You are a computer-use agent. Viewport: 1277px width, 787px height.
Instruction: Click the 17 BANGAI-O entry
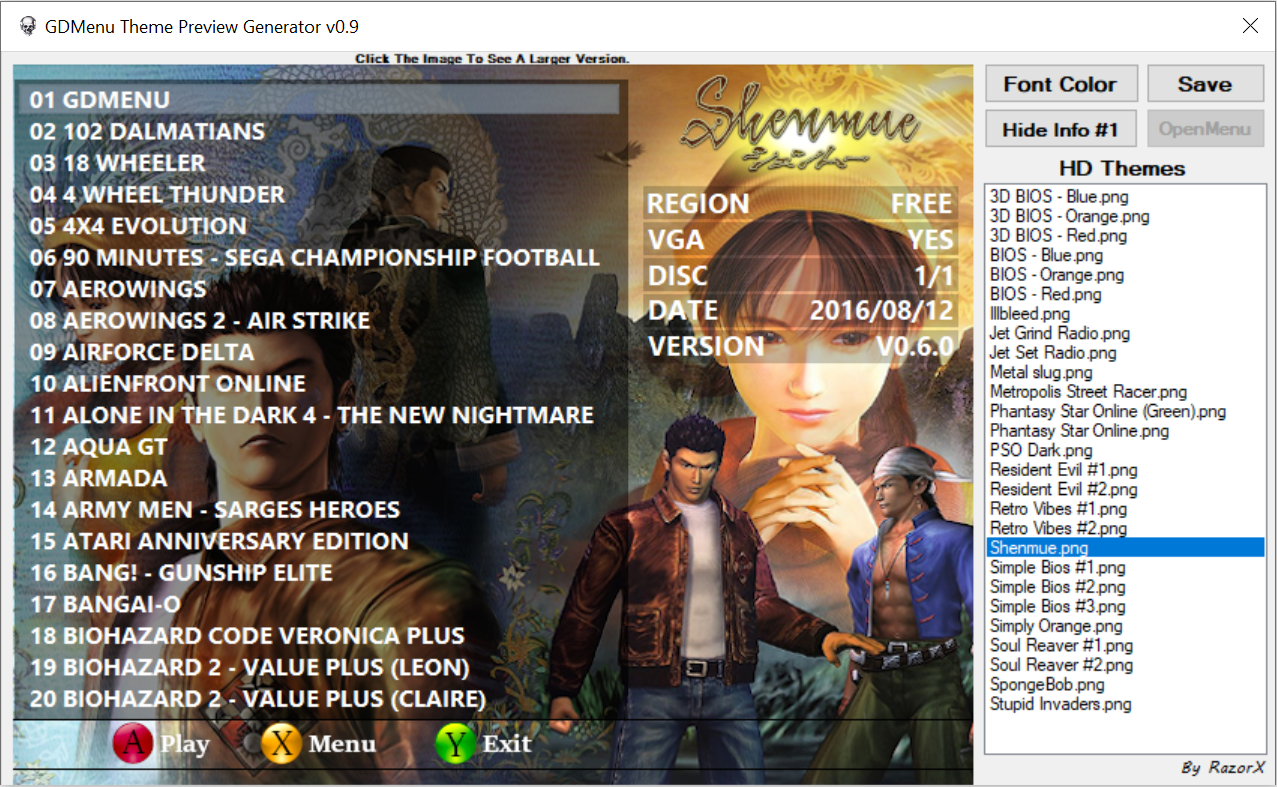[106, 604]
